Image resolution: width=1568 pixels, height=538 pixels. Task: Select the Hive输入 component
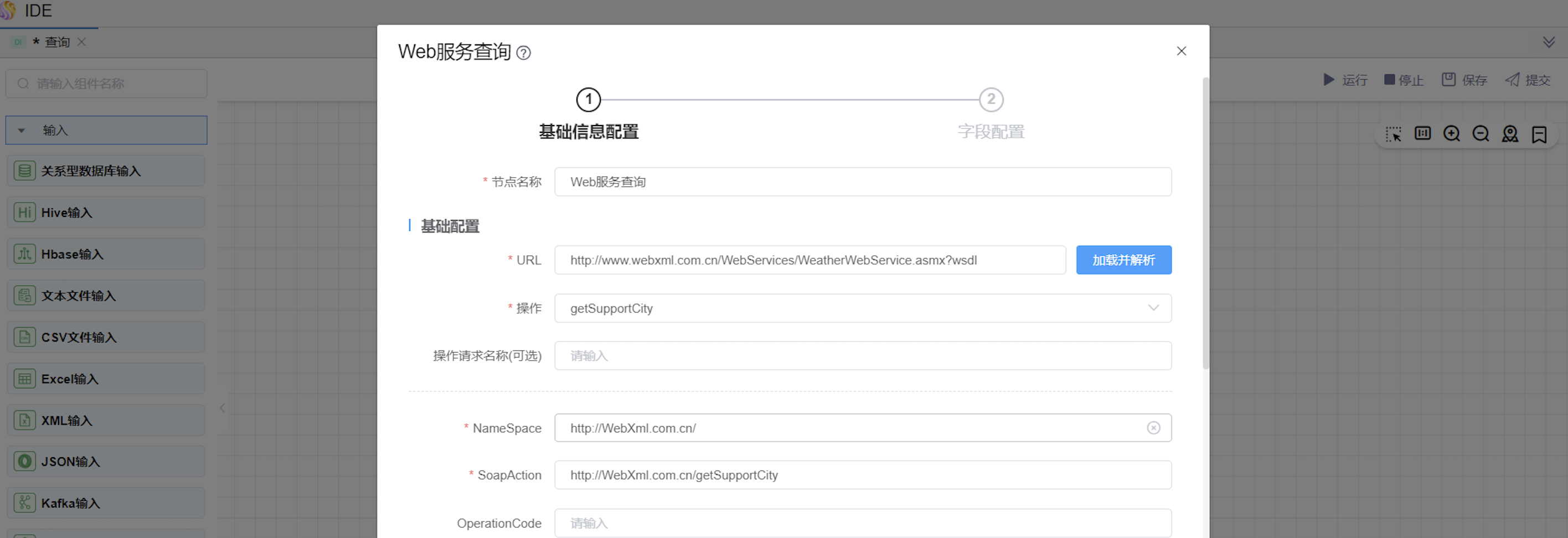[106, 213]
